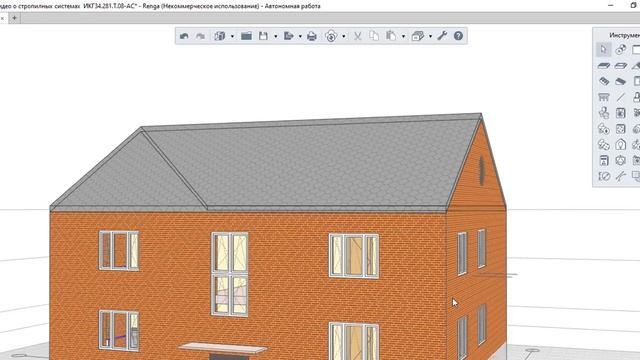The image size is (640, 360).
Task: Select the Opening outlined-slab tool
Action: (x=620, y=65)
